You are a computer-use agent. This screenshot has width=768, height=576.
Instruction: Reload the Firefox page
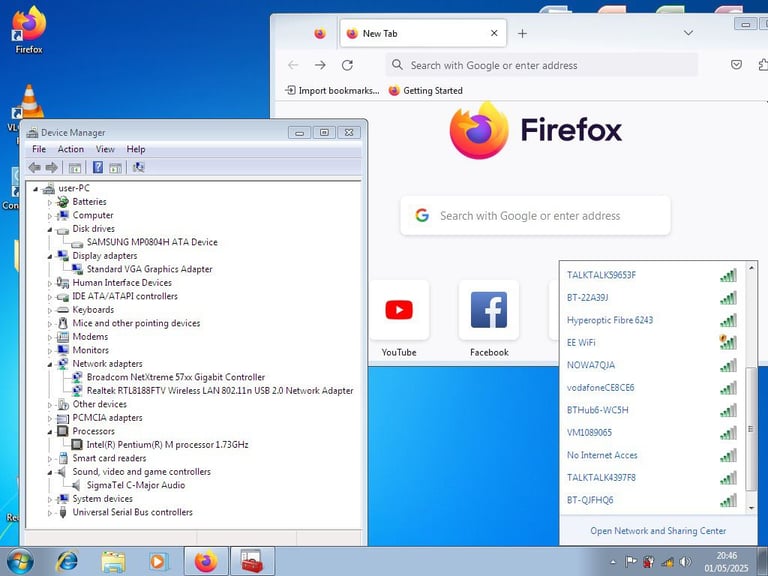tap(347, 65)
